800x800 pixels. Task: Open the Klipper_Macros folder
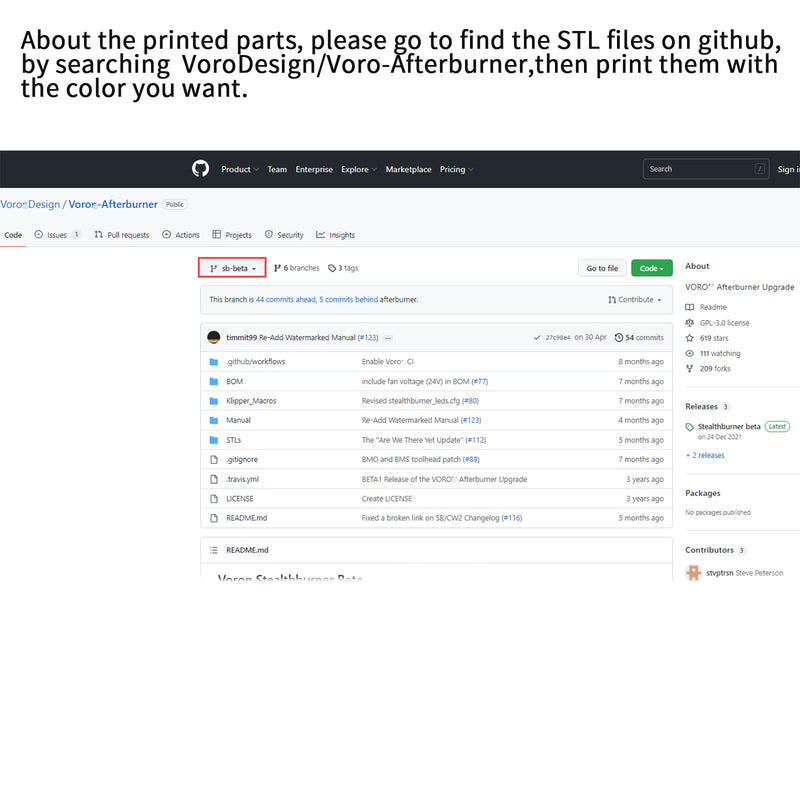[251, 401]
